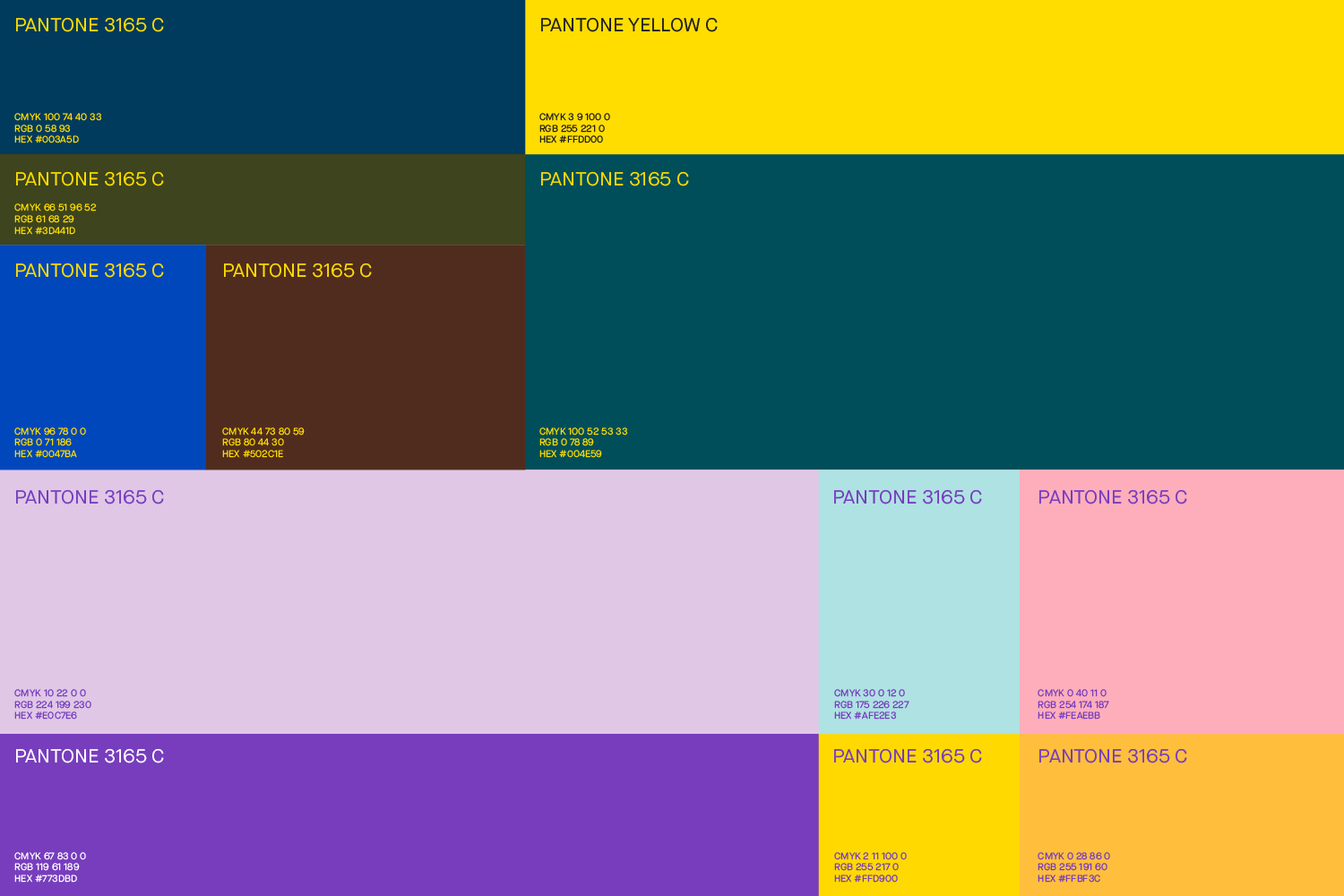Image resolution: width=1344 pixels, height=896 pixels.
Task: Select the pale lilac #E0C7E6 swatch
Action: (x=409, y=602)
